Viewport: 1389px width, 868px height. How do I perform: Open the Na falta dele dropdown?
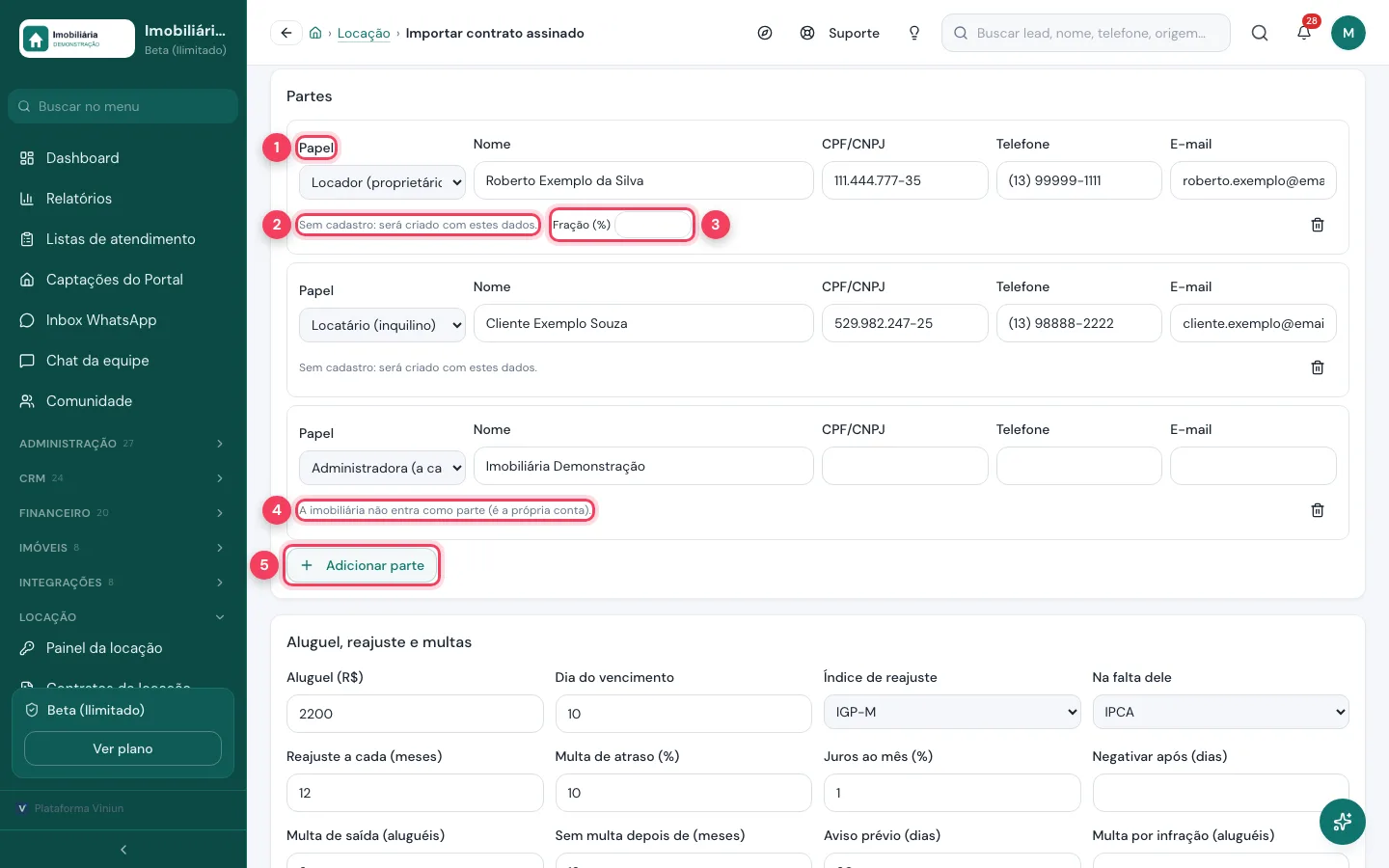coord(1220,712)
